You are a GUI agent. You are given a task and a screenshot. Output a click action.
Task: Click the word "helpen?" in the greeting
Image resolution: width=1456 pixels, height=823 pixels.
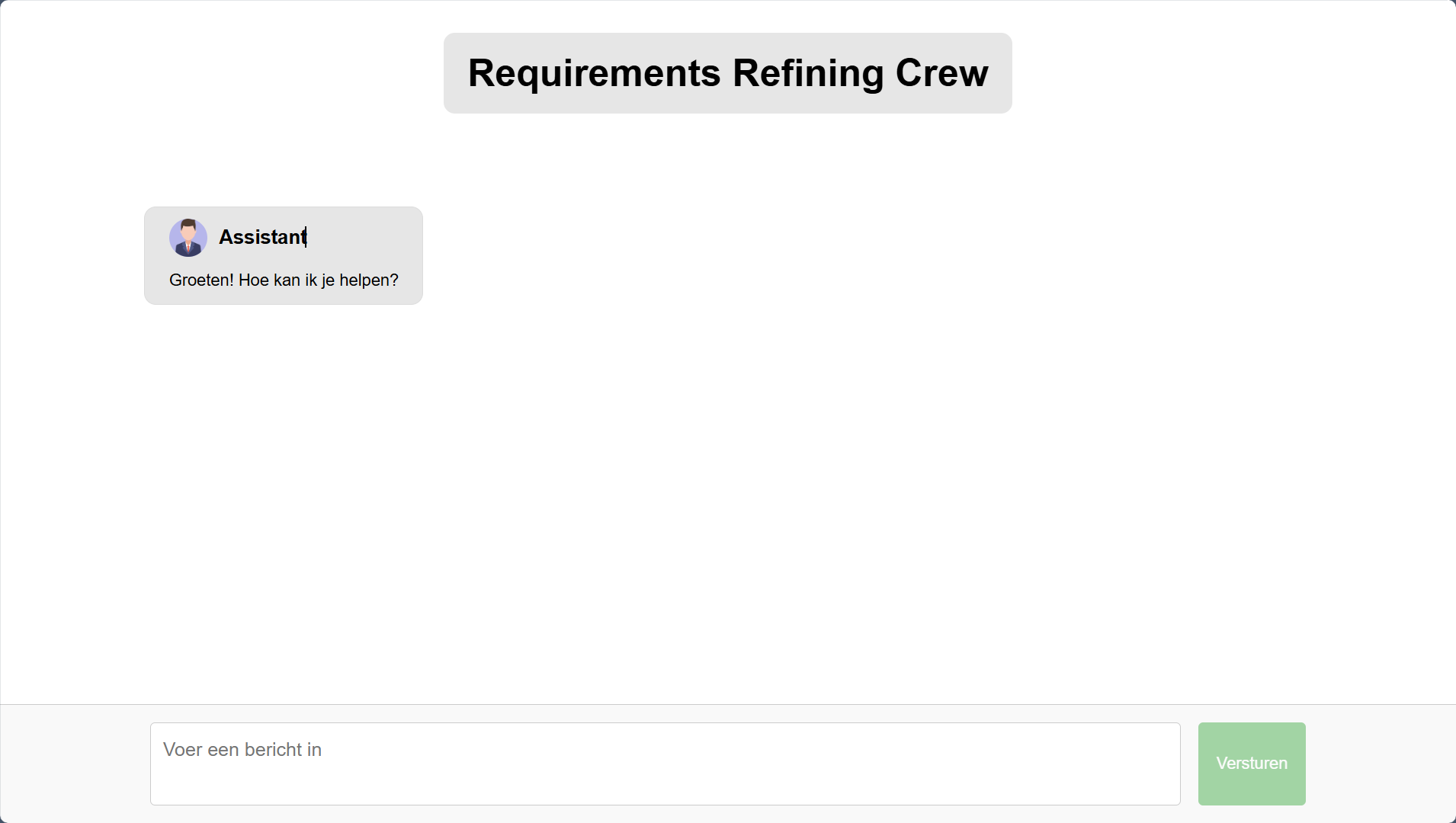pyautogui.click(x=369, y=280)
